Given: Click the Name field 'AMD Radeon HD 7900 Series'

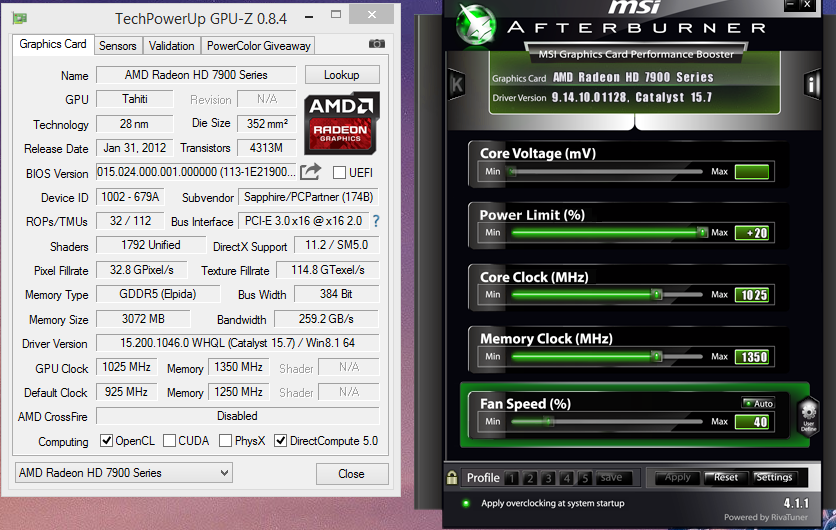Looking at the screenshot, I should pyautogui.click(x=196, y=75).
